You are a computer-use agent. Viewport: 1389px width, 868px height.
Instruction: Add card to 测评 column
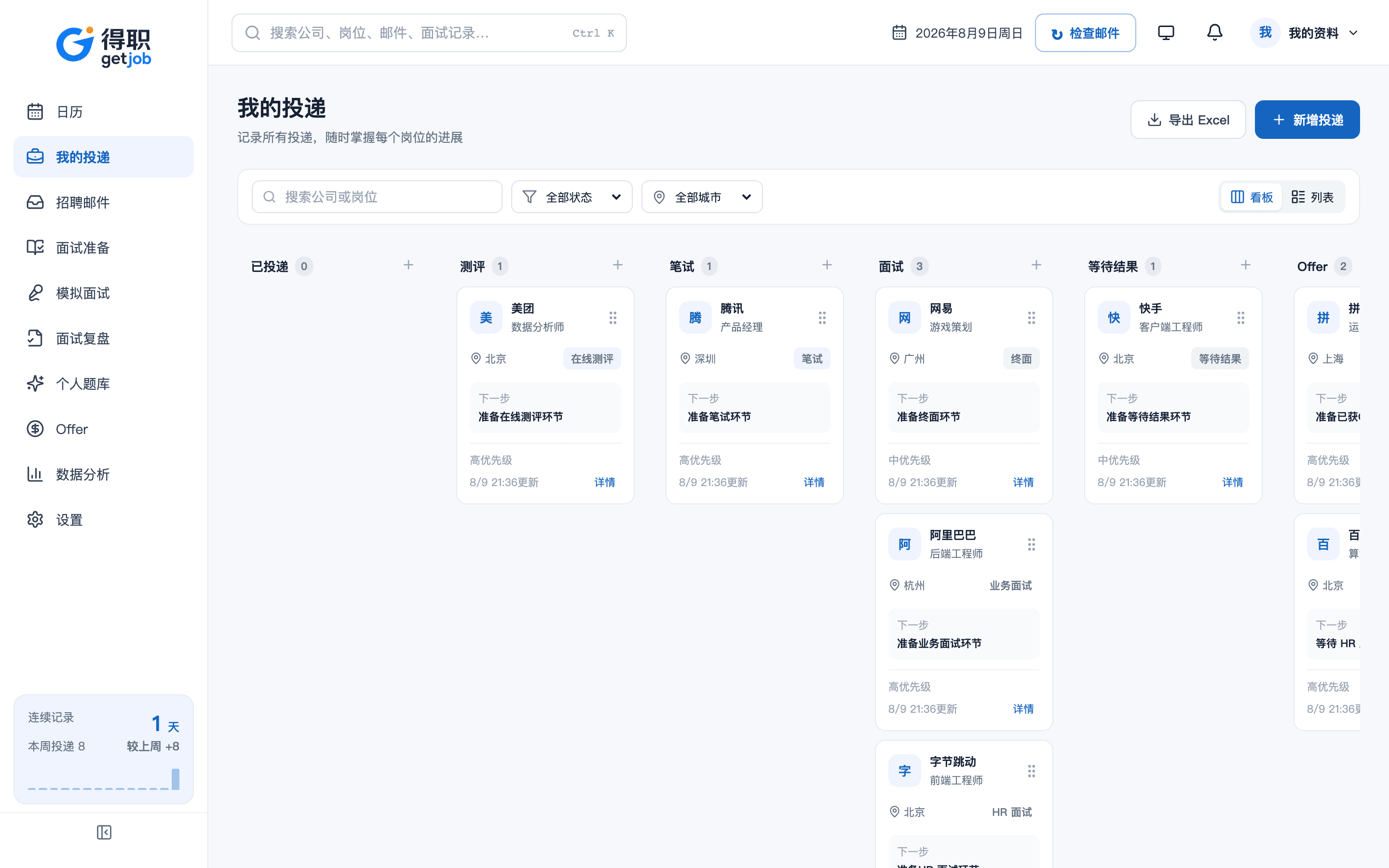click(x=618, y=265)
